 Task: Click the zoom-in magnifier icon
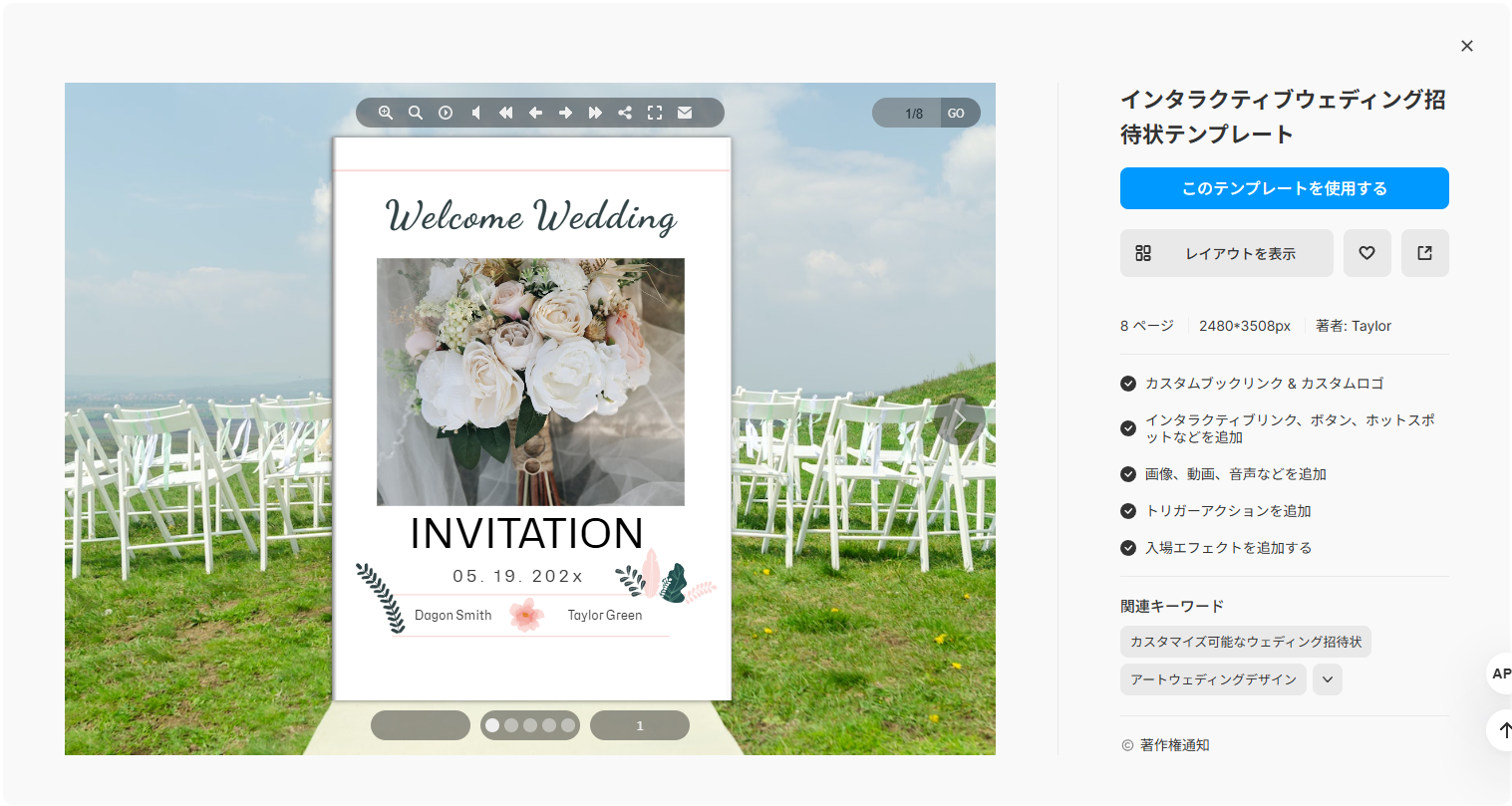coord(386,113)
